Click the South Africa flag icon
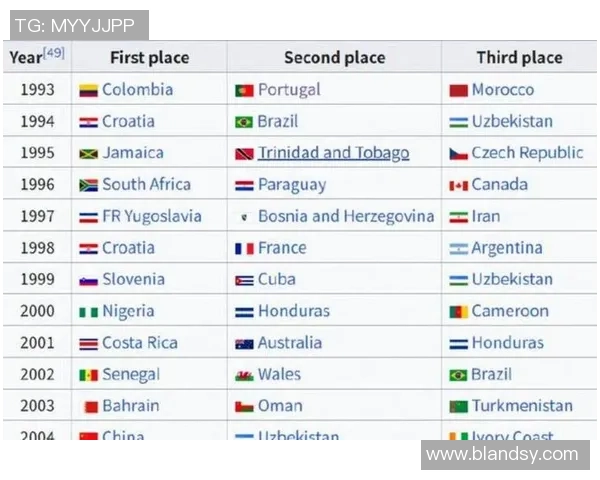Screen dimensions: 600x480 [x=88, y=185]
